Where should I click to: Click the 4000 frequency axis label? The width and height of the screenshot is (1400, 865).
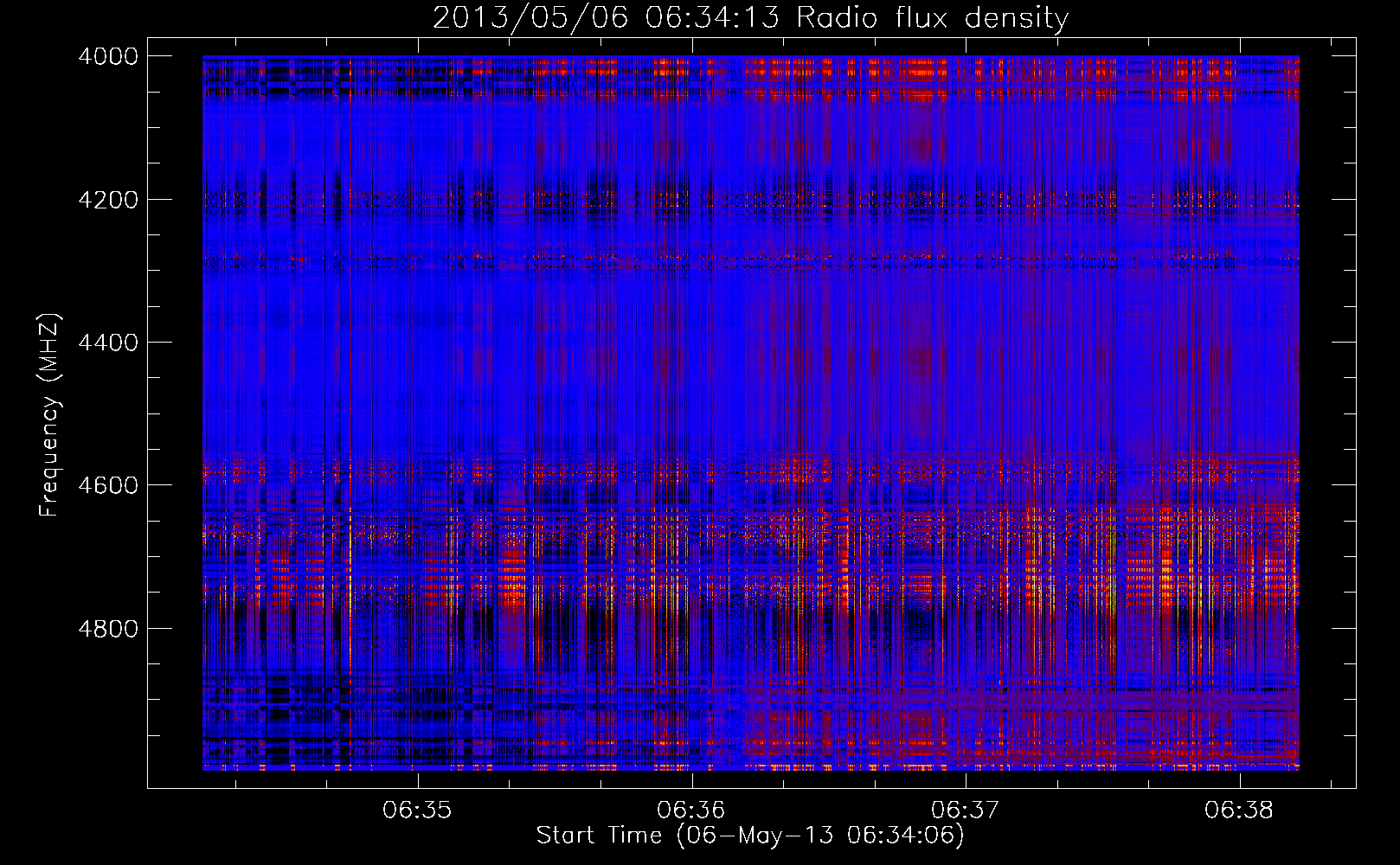pos(108,56)
